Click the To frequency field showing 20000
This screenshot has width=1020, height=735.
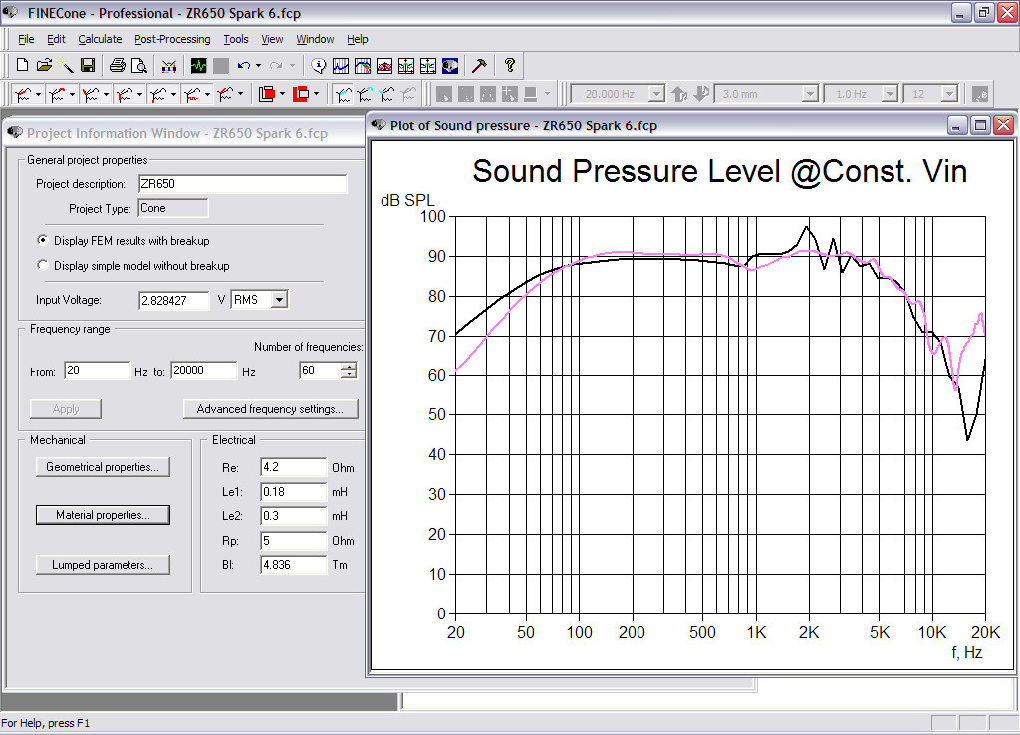tap(204, 371)
